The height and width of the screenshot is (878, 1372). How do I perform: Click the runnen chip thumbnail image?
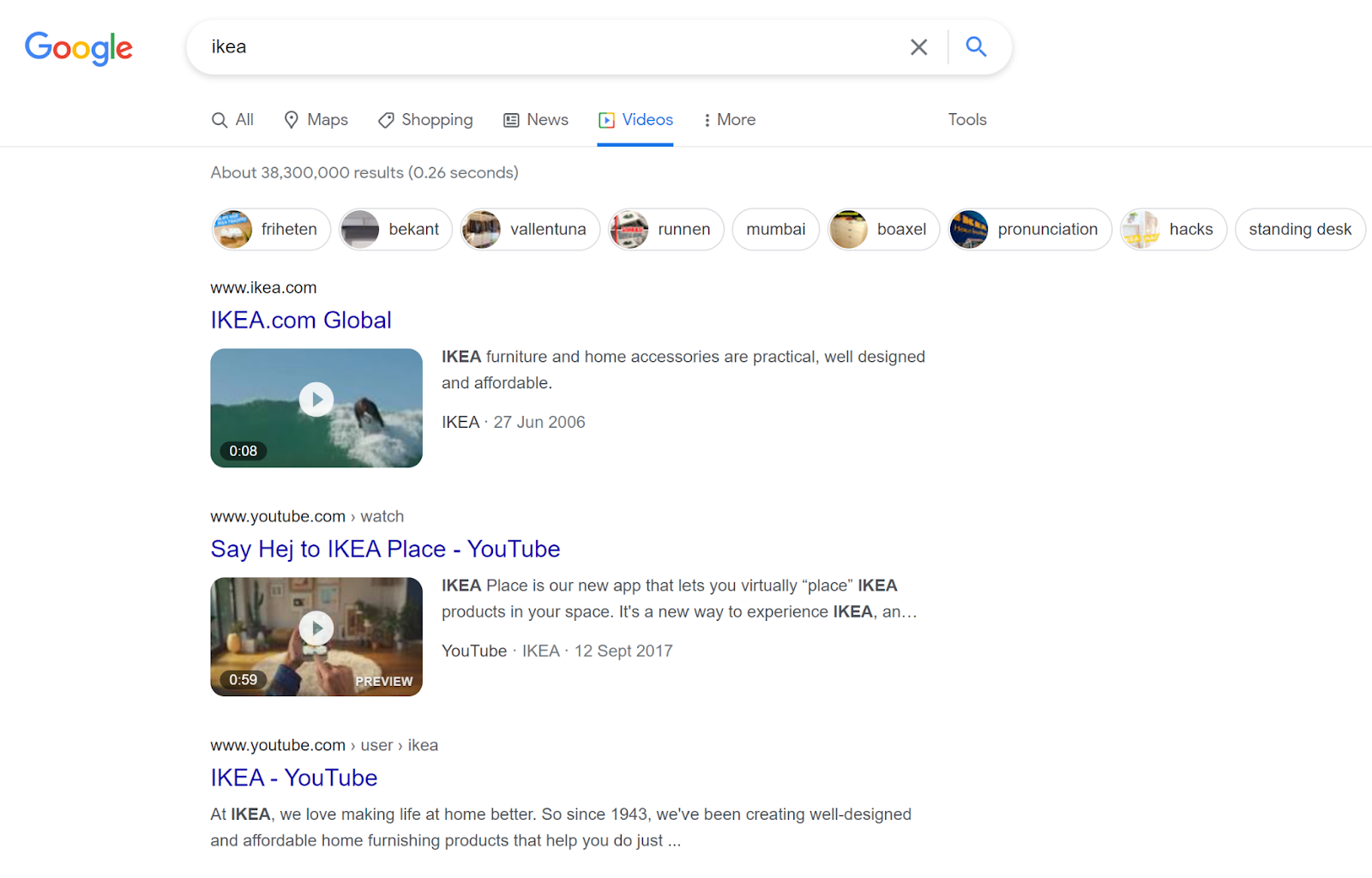[629, 230]
